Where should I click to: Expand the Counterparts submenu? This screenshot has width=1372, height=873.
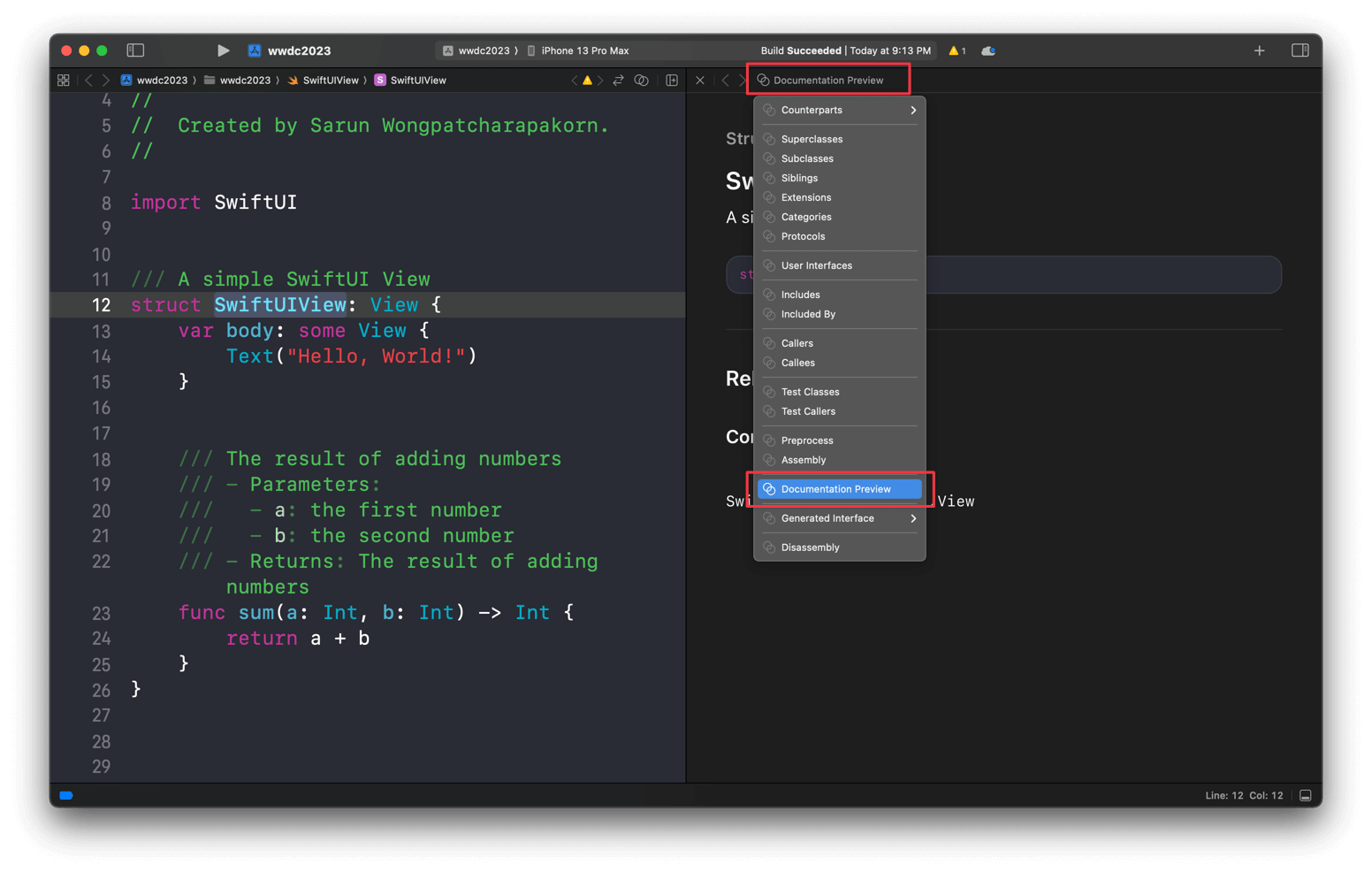coord(840,110)
